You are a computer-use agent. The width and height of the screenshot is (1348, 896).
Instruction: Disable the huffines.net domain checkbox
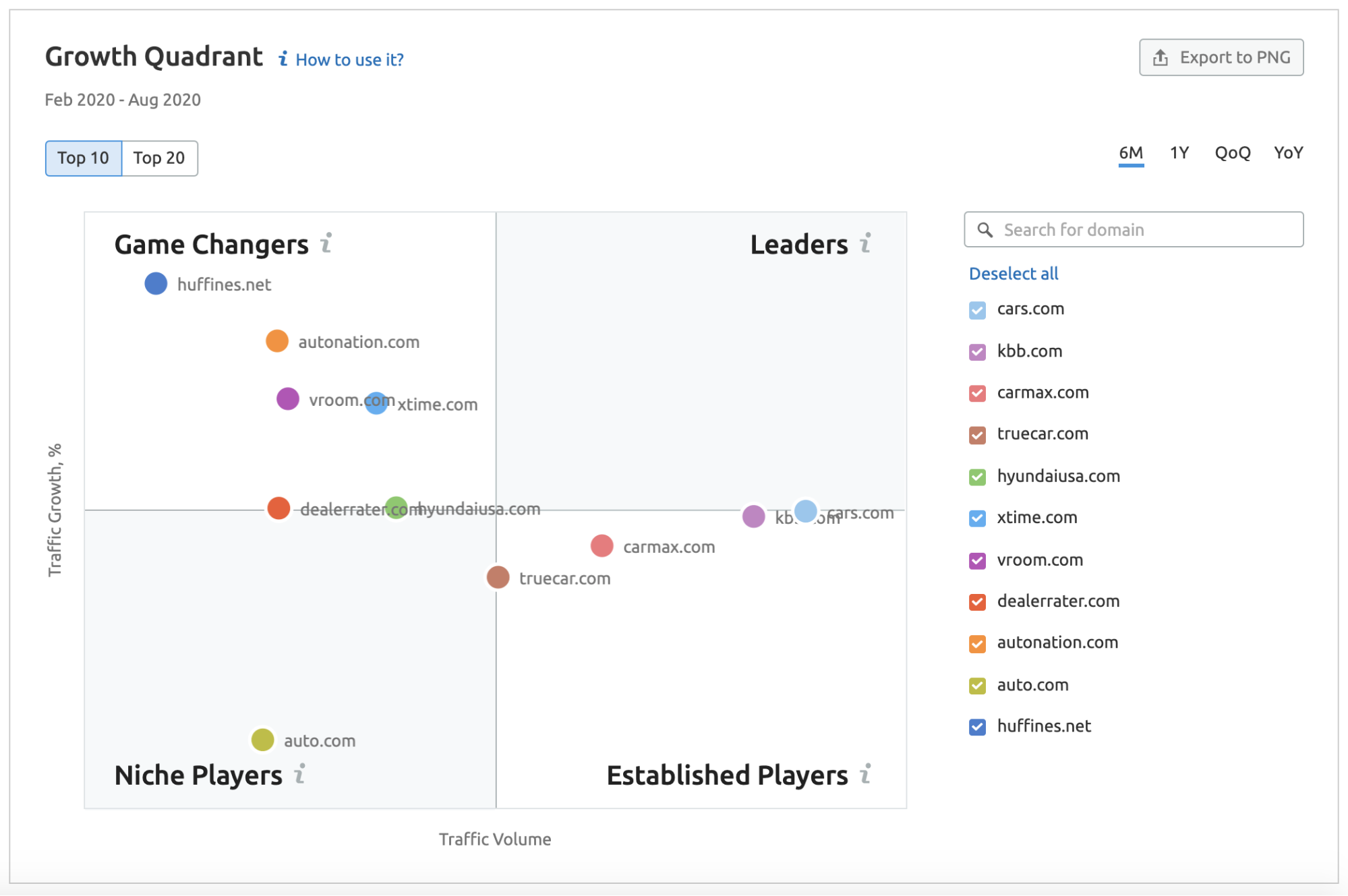point(976,727)
